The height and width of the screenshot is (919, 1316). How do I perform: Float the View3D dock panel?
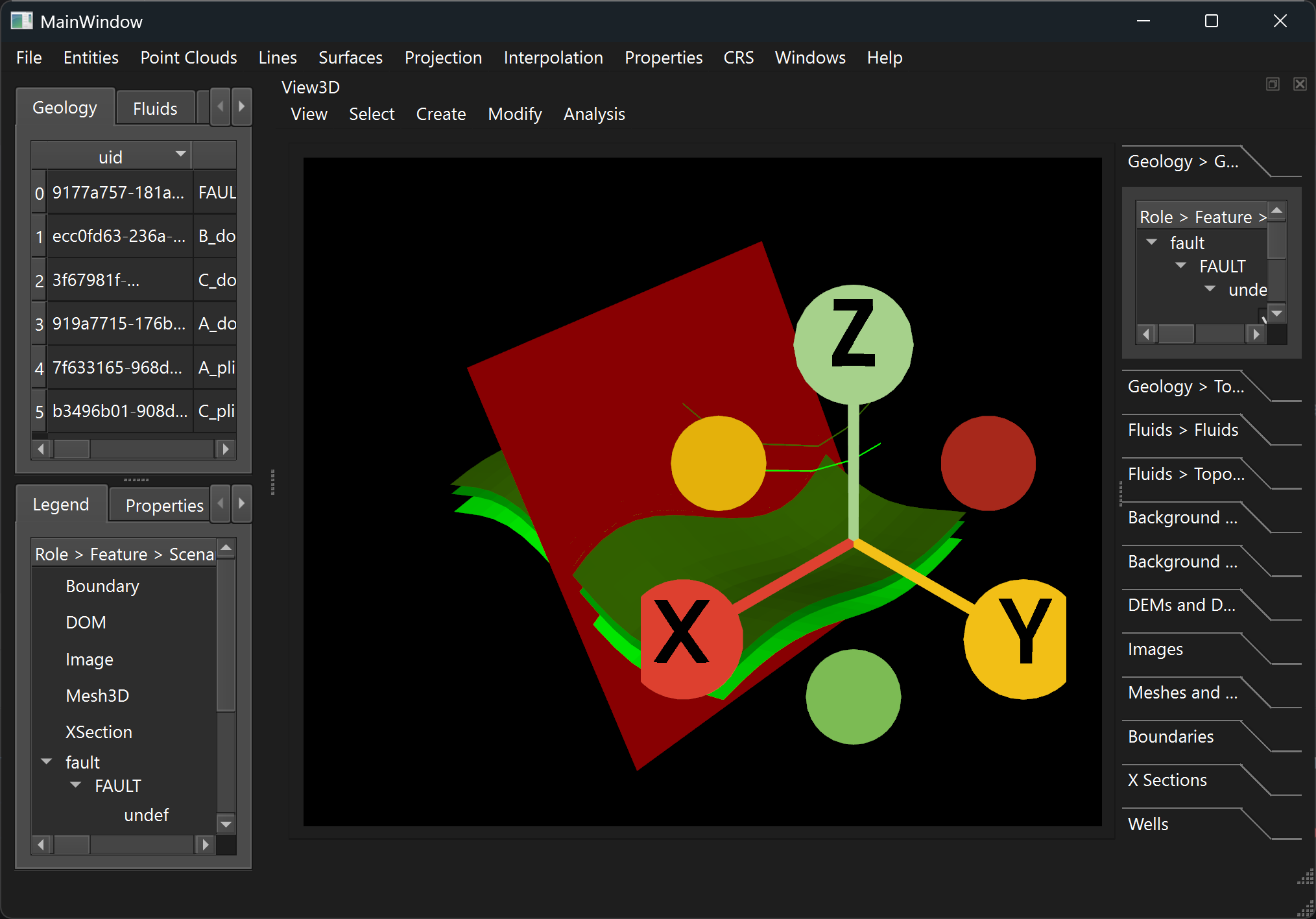coord(1273,84)
